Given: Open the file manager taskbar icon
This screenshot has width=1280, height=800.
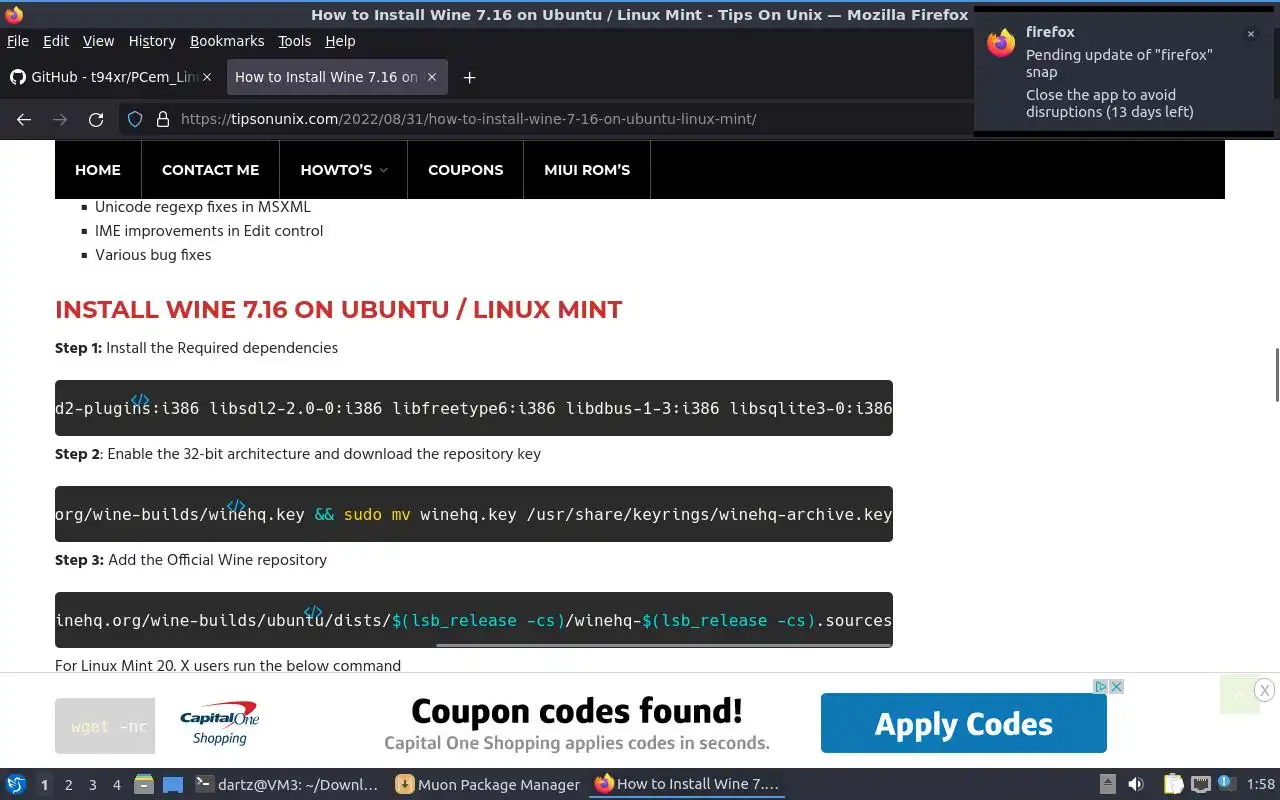Looking at the screenshot, I should pyautogui.click(x=143, y=784).
